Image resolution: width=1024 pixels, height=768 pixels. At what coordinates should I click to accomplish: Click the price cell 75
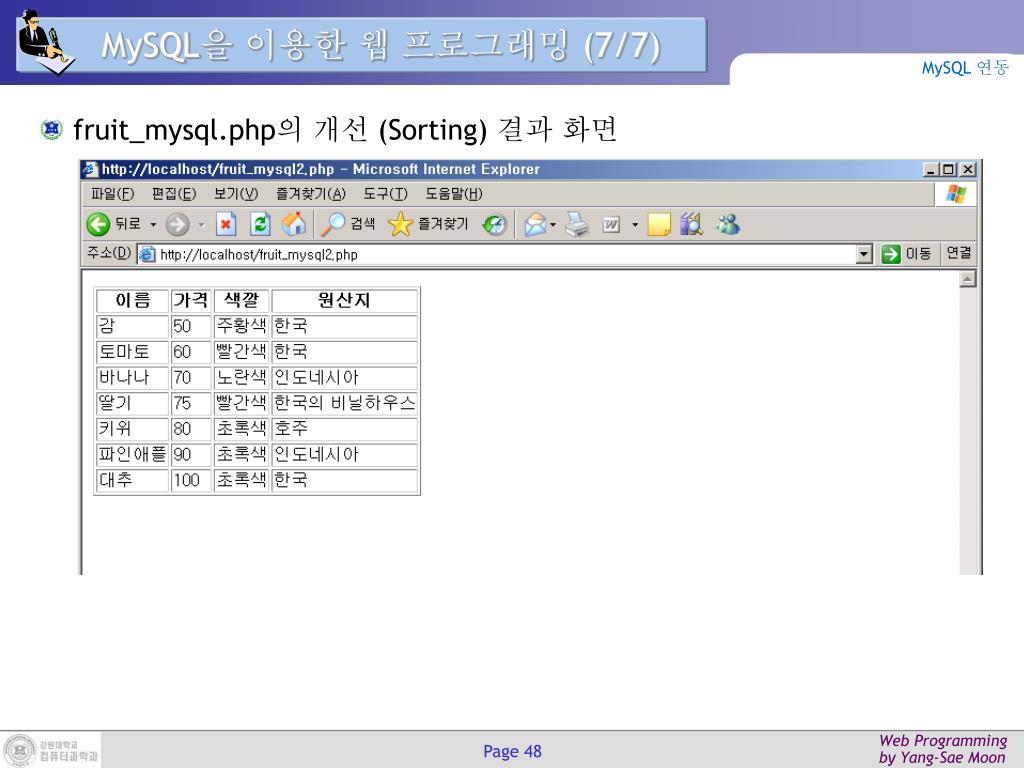coord(191,403)
